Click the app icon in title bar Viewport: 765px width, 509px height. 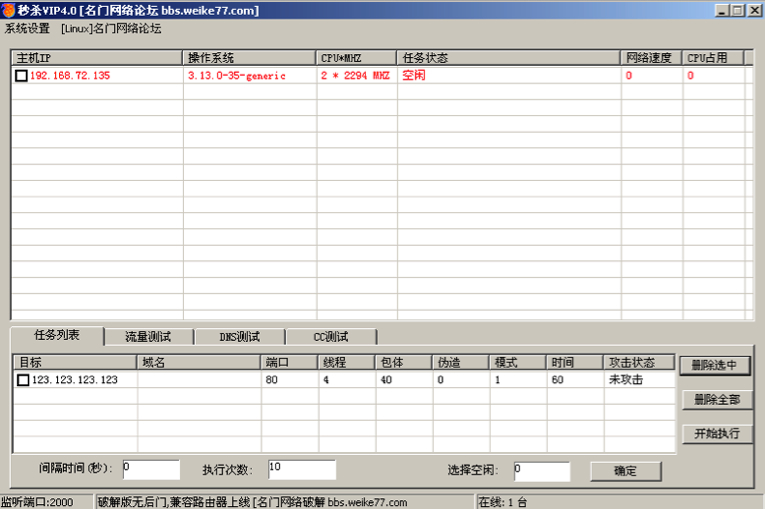(x=9, y=10)
